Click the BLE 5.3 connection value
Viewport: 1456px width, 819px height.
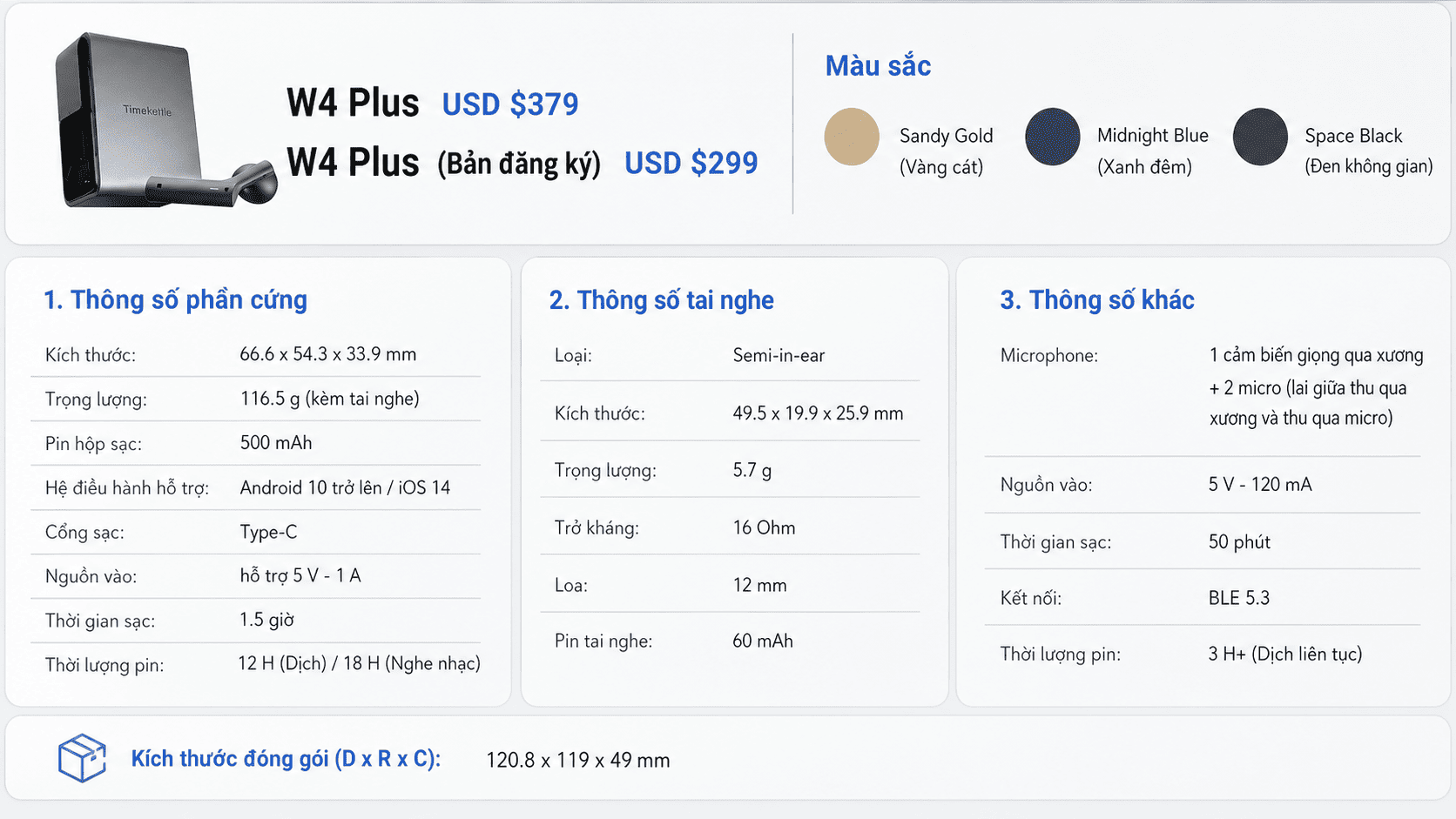1238,598
